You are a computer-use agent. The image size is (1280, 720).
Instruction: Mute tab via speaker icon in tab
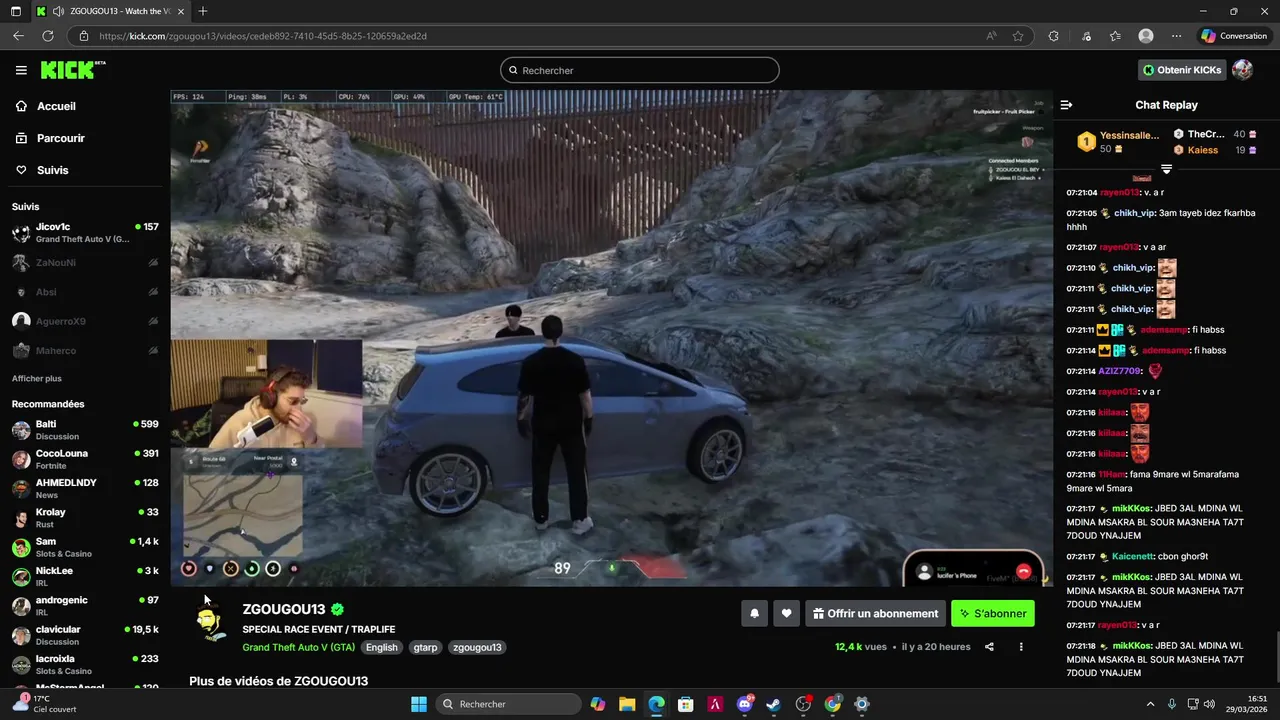click(60, 11)
